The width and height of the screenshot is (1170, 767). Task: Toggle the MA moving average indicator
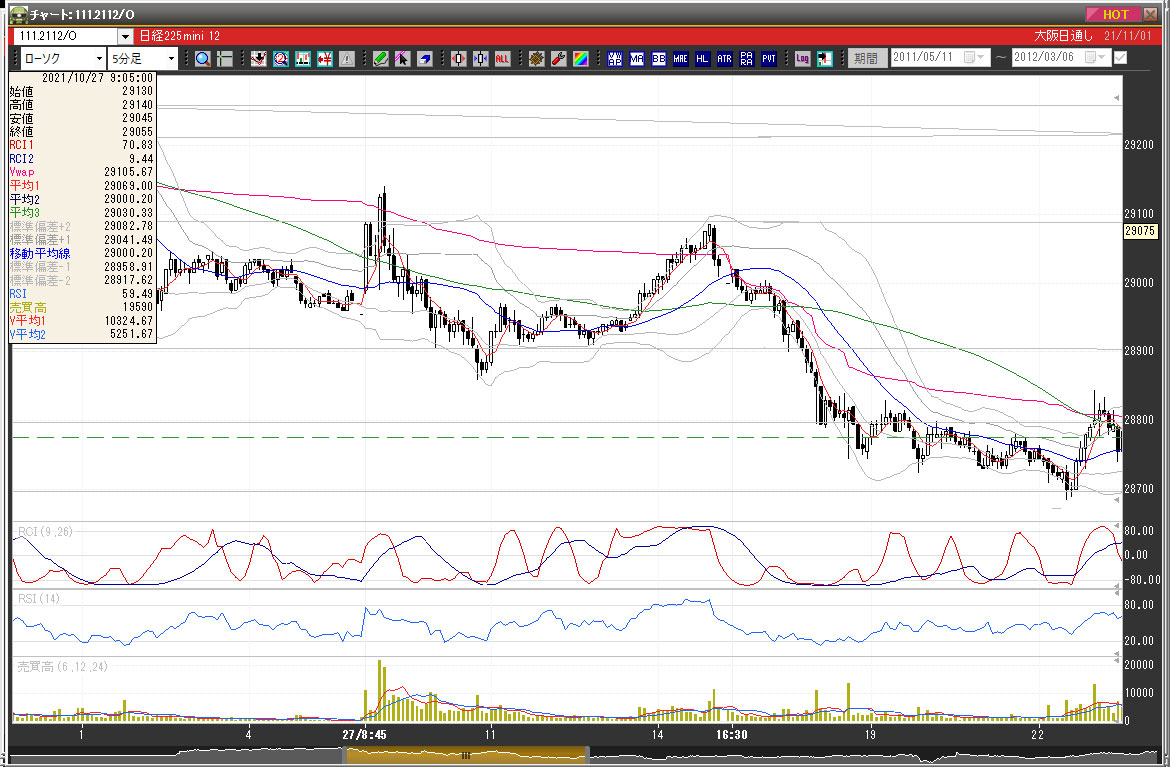tap(636, 58)
